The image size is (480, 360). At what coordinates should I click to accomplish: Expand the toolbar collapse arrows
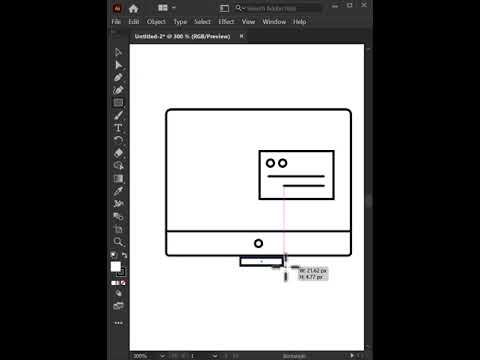click(x=113, y=32)
